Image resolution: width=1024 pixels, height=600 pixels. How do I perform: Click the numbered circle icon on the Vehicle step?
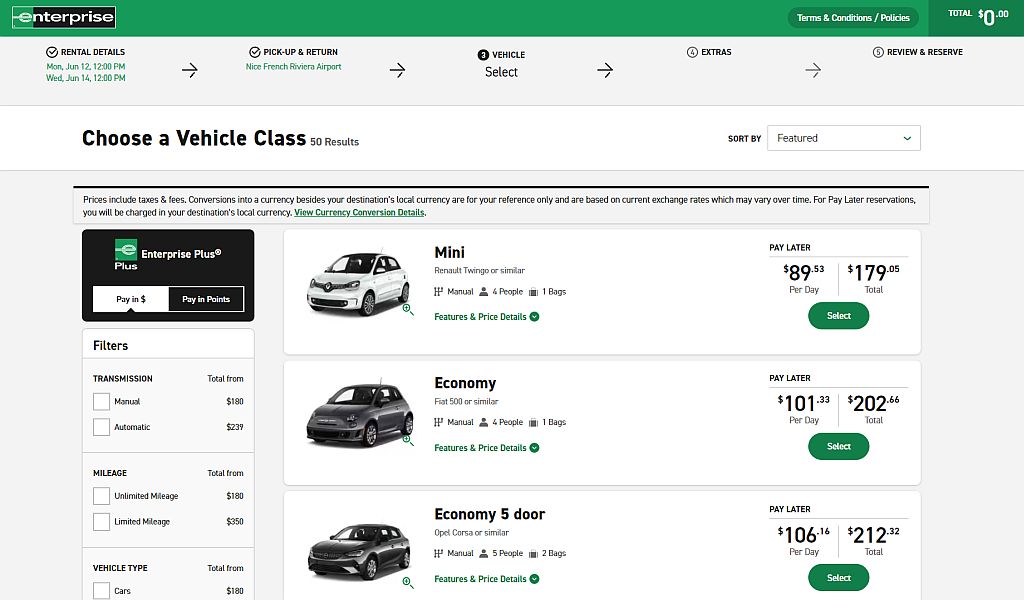(x=485, y=55)
